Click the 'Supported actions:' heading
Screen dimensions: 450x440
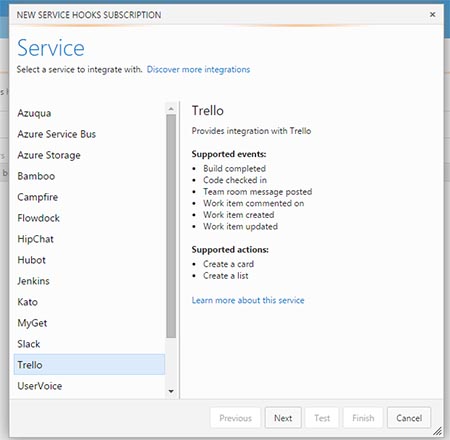[230, 250]
